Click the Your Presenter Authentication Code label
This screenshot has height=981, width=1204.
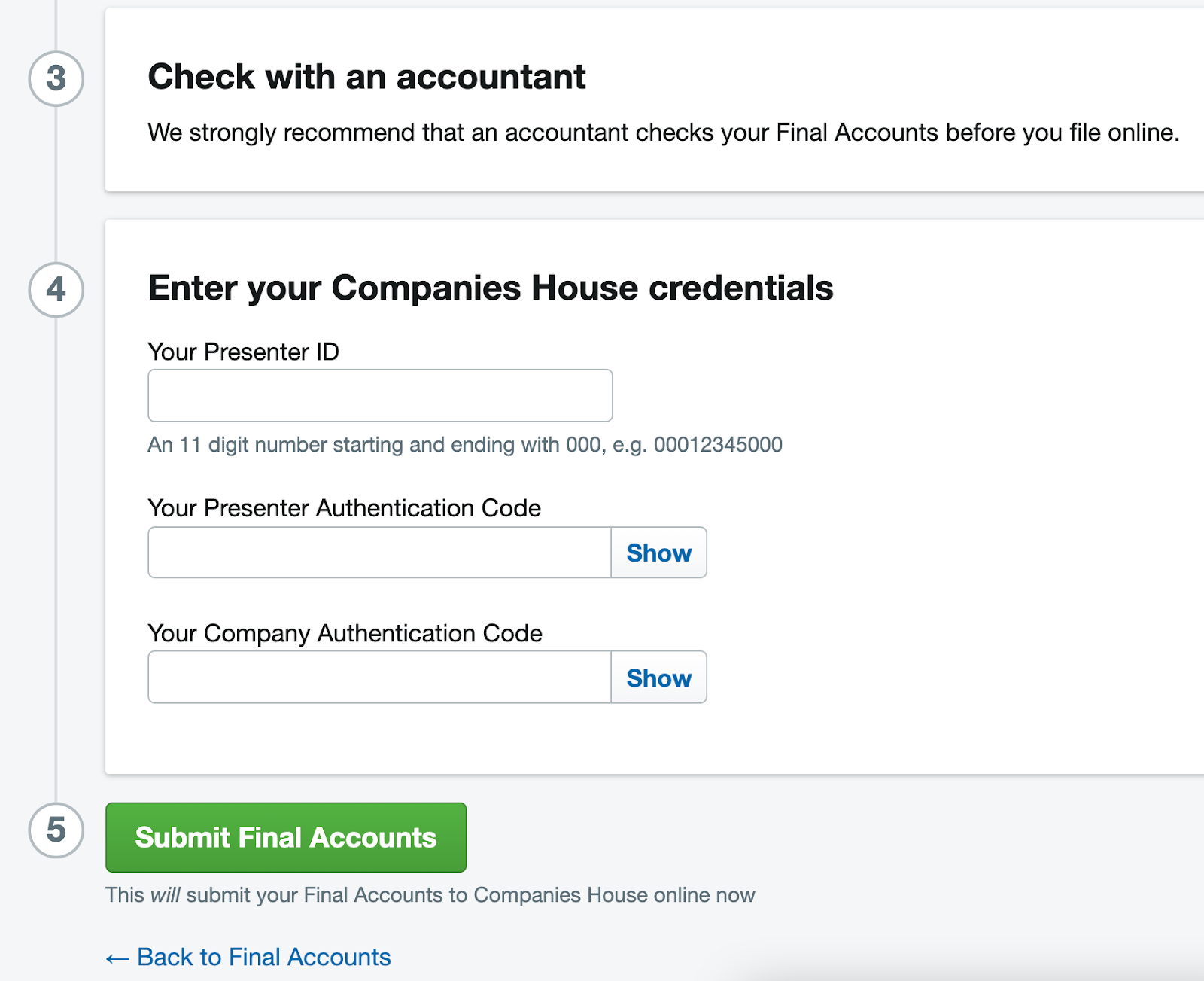click(x=345, y=508)
